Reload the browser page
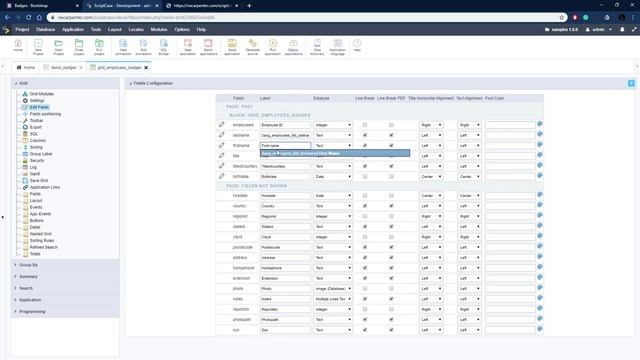The height and width of the screenshot is (360, 640). (x=29, y=18)
